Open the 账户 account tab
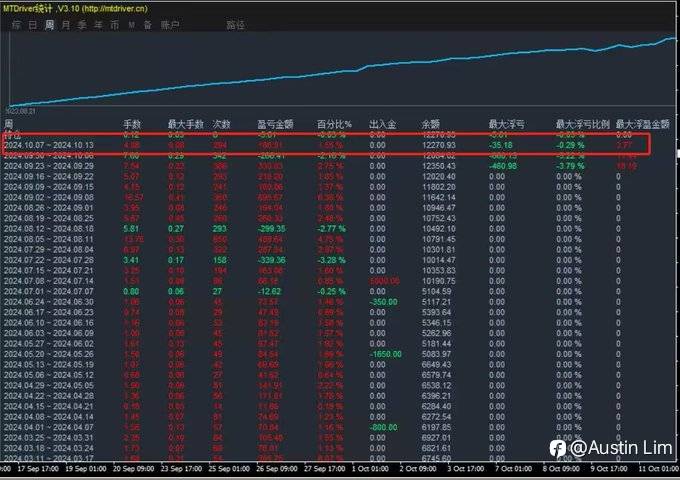 [x=170, y=25]
